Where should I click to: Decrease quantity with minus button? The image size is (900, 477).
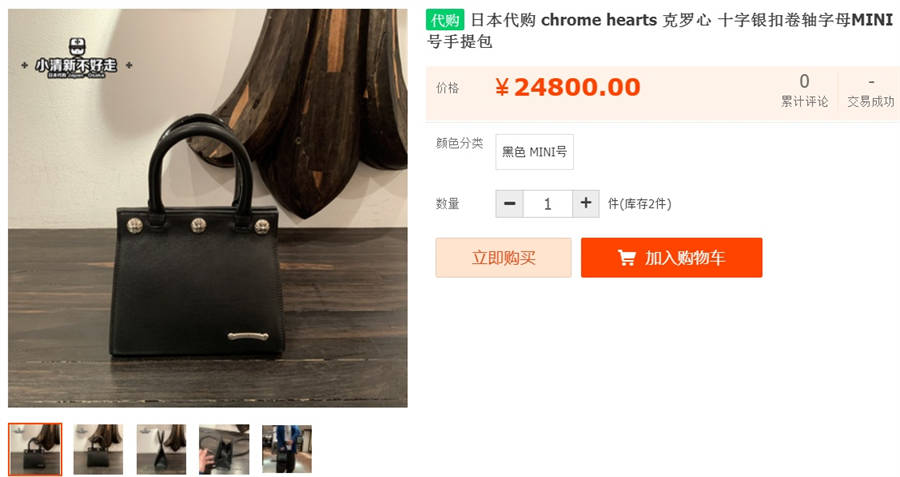509,204
